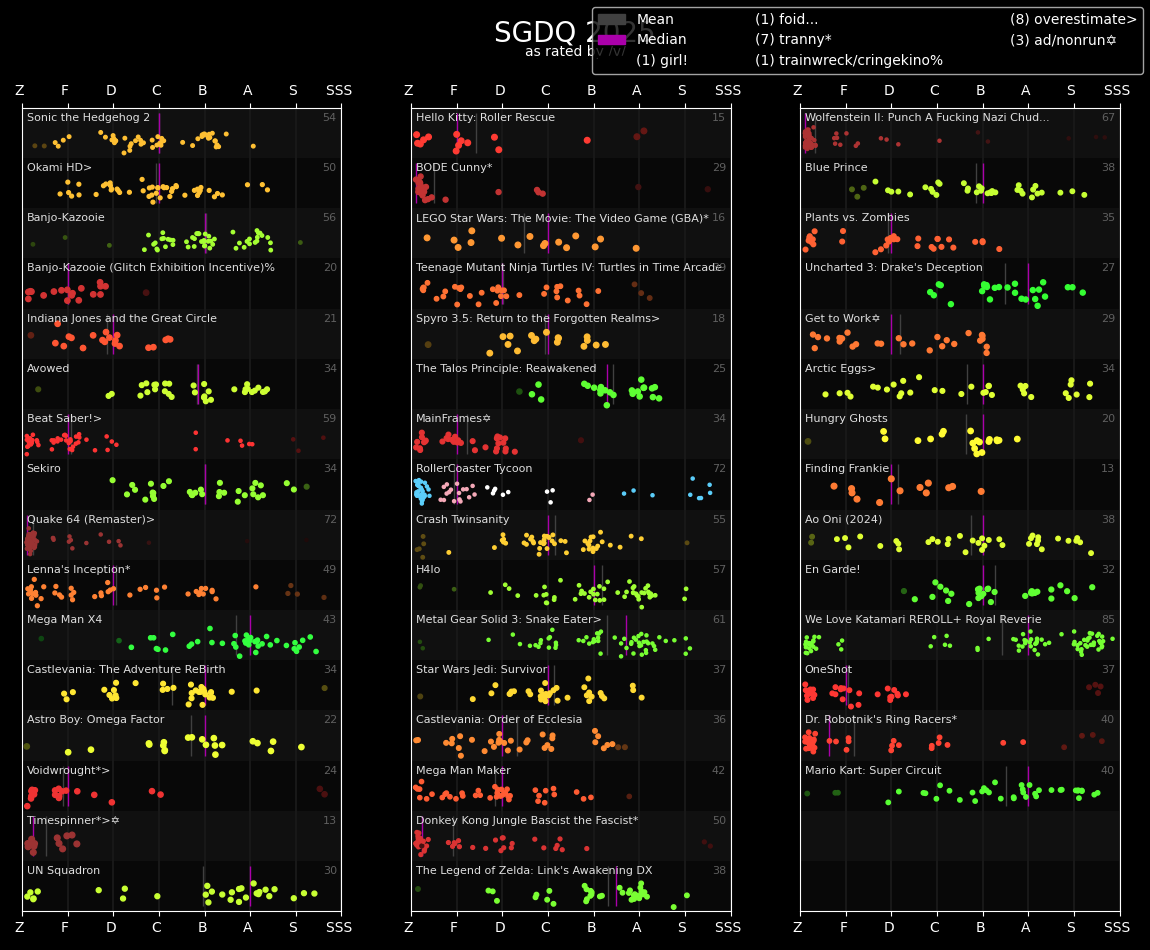
Task: Select 'The Talos Principle: Reawakened' title
Action: coord(506,368)
